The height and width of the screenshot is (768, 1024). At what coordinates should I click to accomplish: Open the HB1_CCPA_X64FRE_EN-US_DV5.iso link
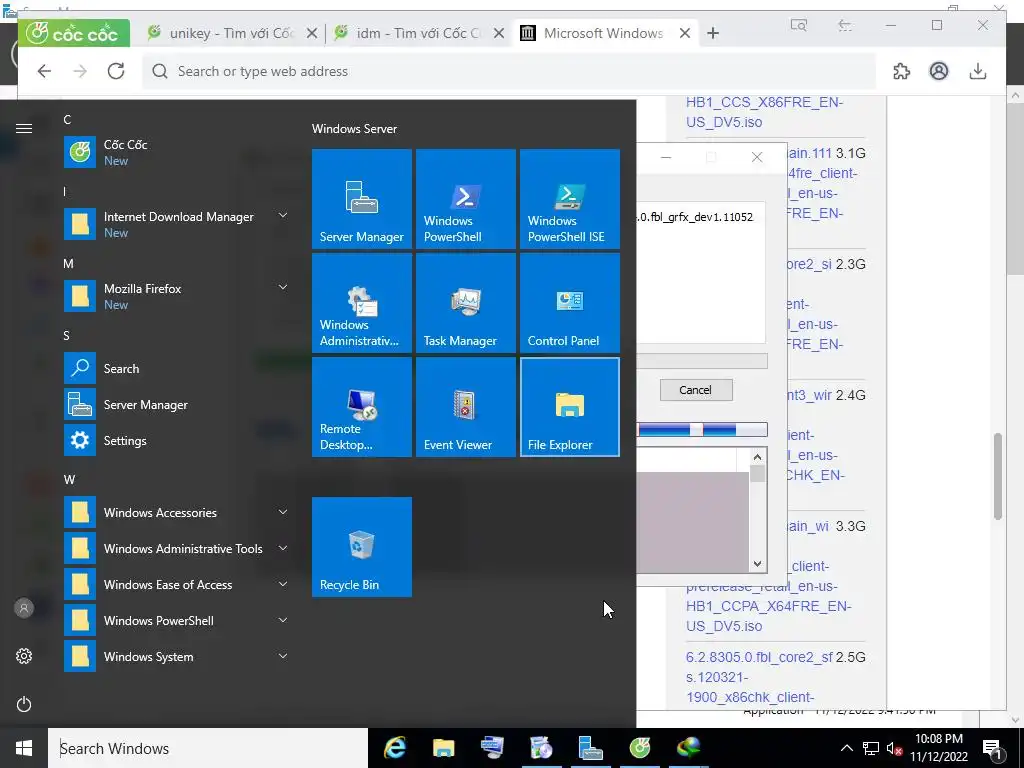[x=769, y=616]
